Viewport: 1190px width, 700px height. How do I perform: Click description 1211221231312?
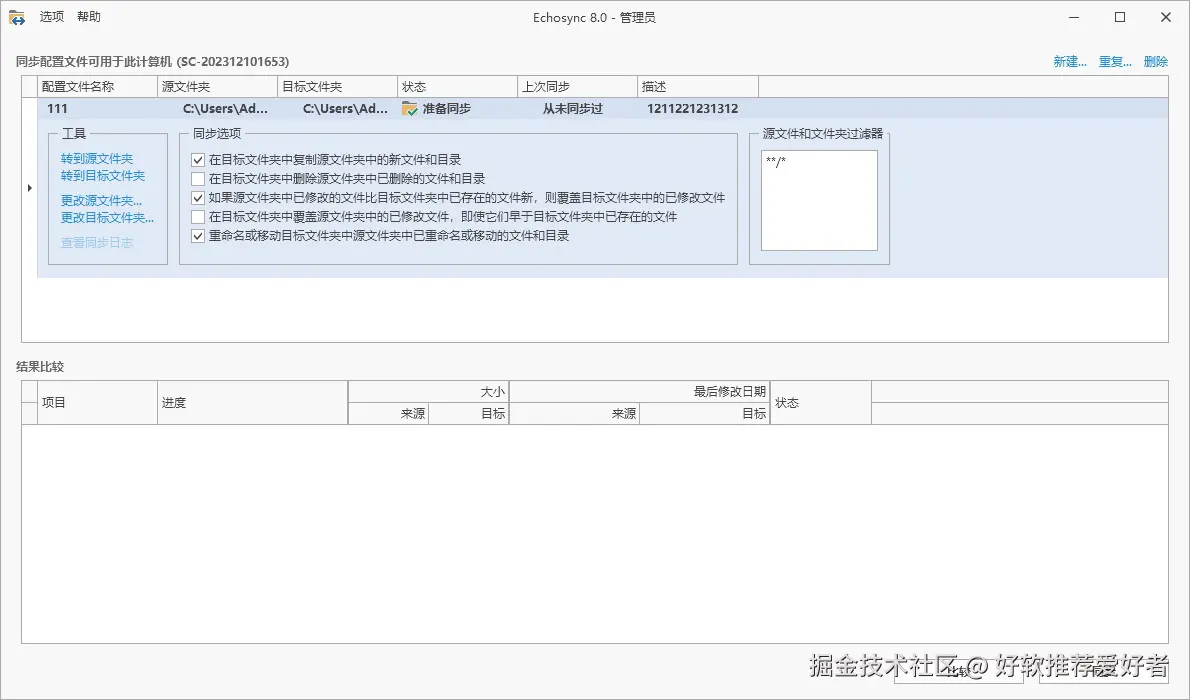coord(693,109)
